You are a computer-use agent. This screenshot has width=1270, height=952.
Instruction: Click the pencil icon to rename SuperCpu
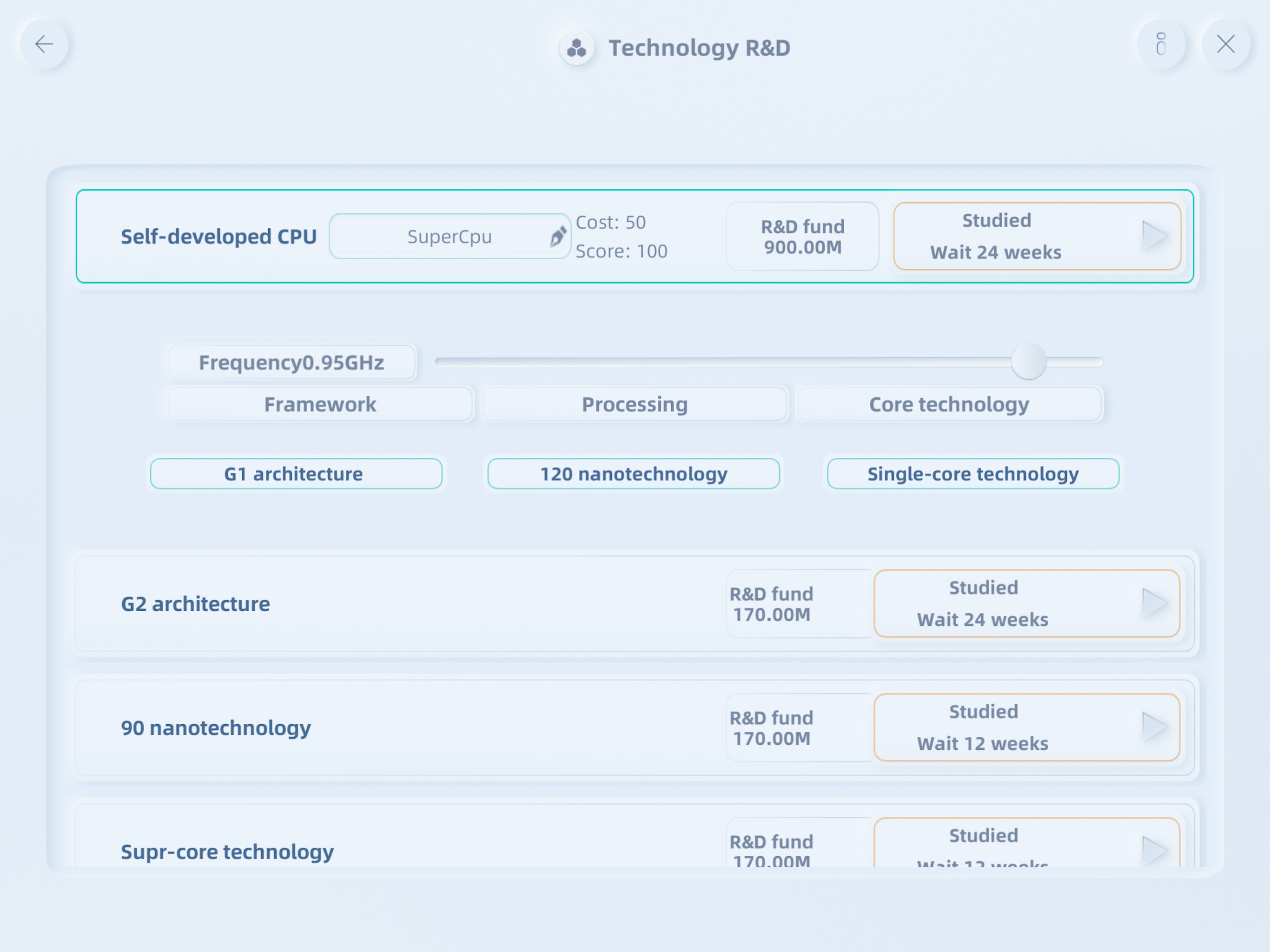click(557, 236)
